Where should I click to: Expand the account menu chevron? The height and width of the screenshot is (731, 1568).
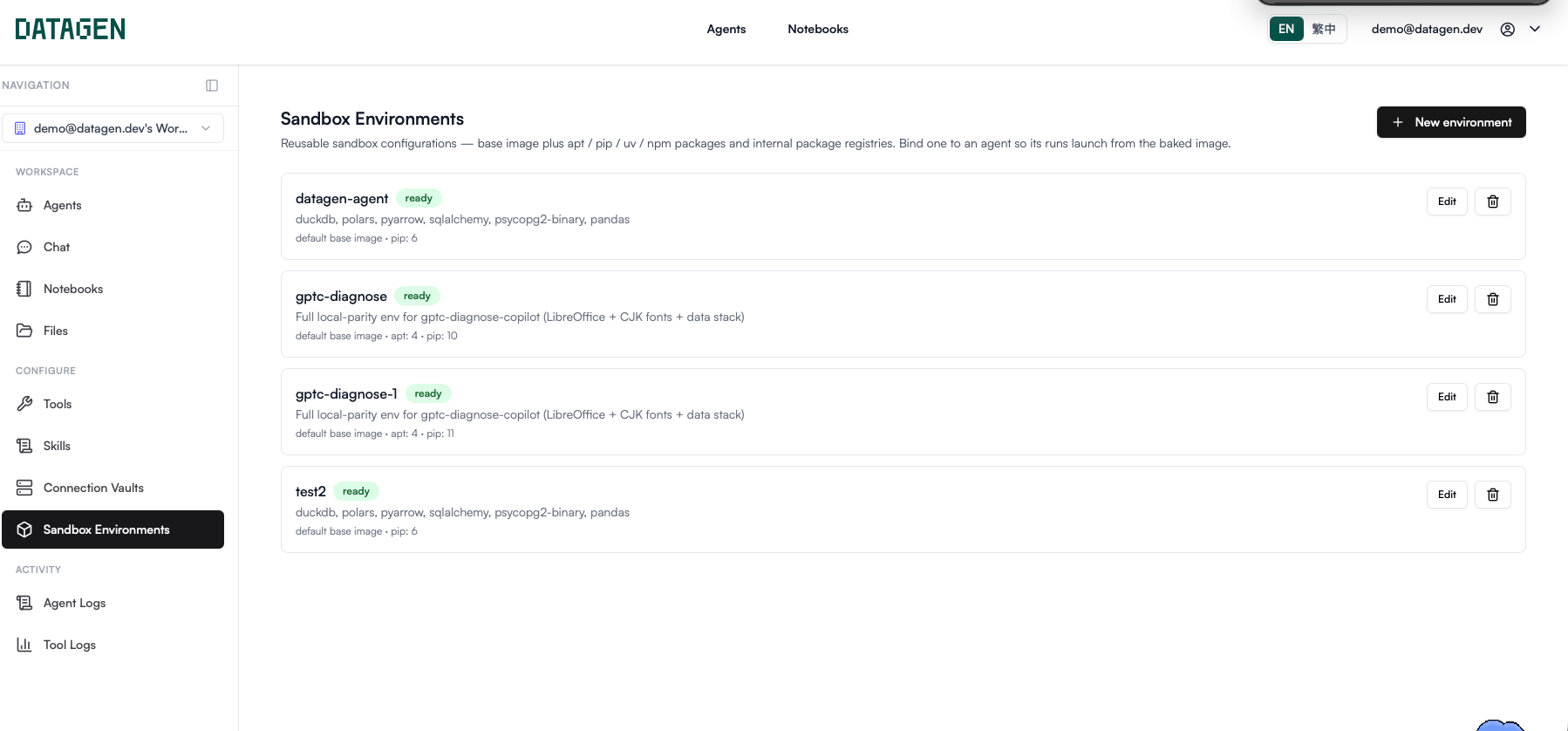click(1535, 29)
